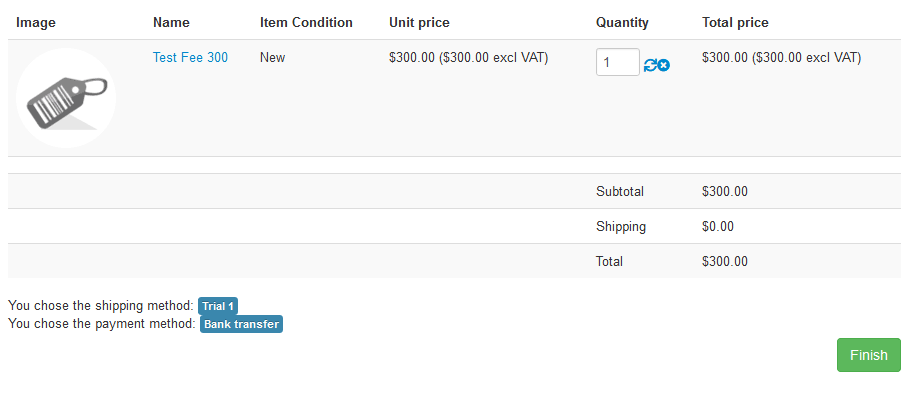914x409 pixels.
Task: Click the refresh quantity icon
Action: [650, 65]
